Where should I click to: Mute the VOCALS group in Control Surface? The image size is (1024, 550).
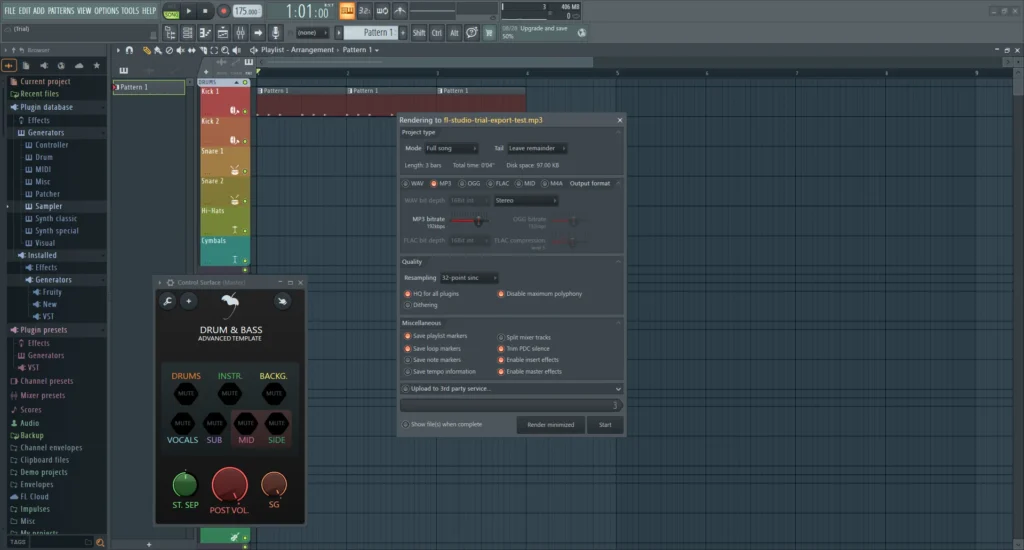[182, 423]
